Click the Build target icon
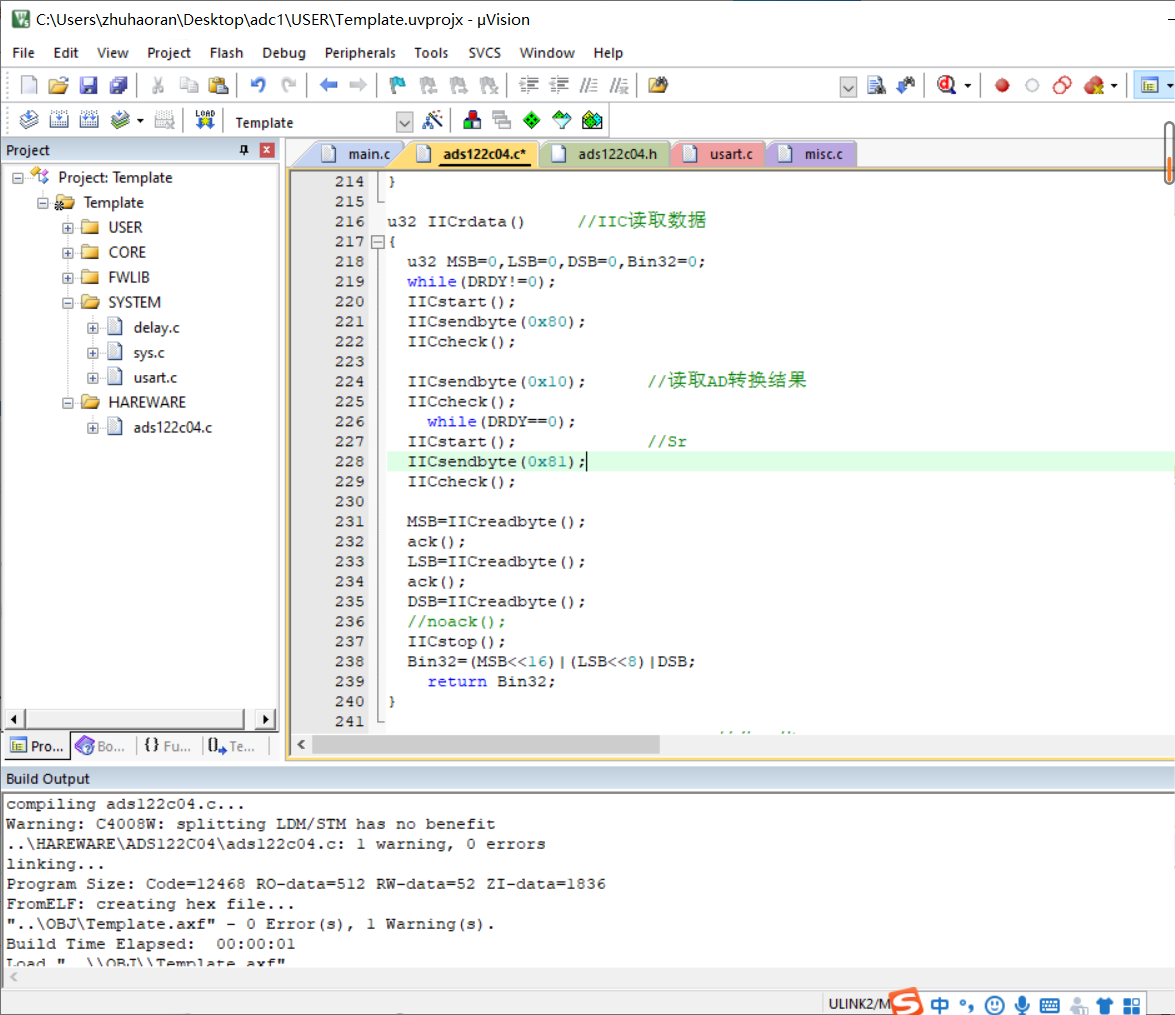Screen dimensions: 1175x1015 59,121
